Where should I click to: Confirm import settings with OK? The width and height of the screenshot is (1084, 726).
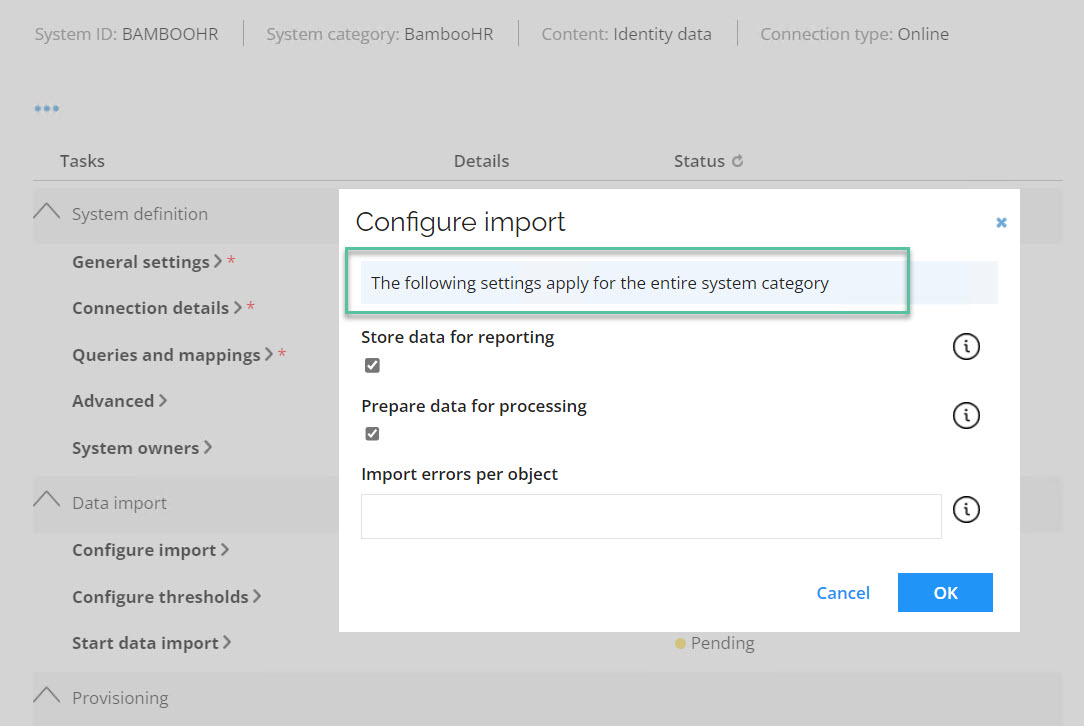(x=945, y=593)
